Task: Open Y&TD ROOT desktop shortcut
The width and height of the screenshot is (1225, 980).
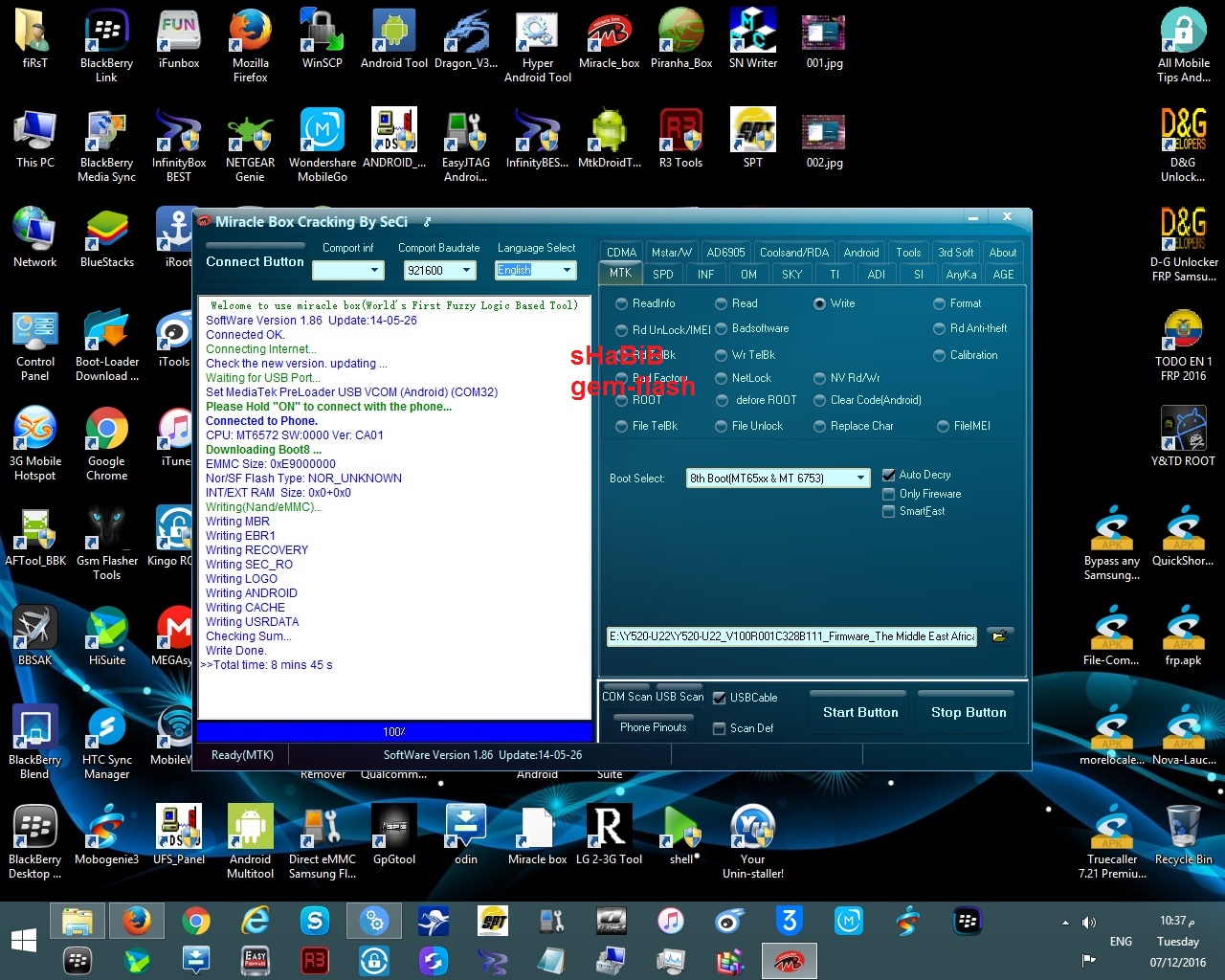Action: click(1184, 438)
